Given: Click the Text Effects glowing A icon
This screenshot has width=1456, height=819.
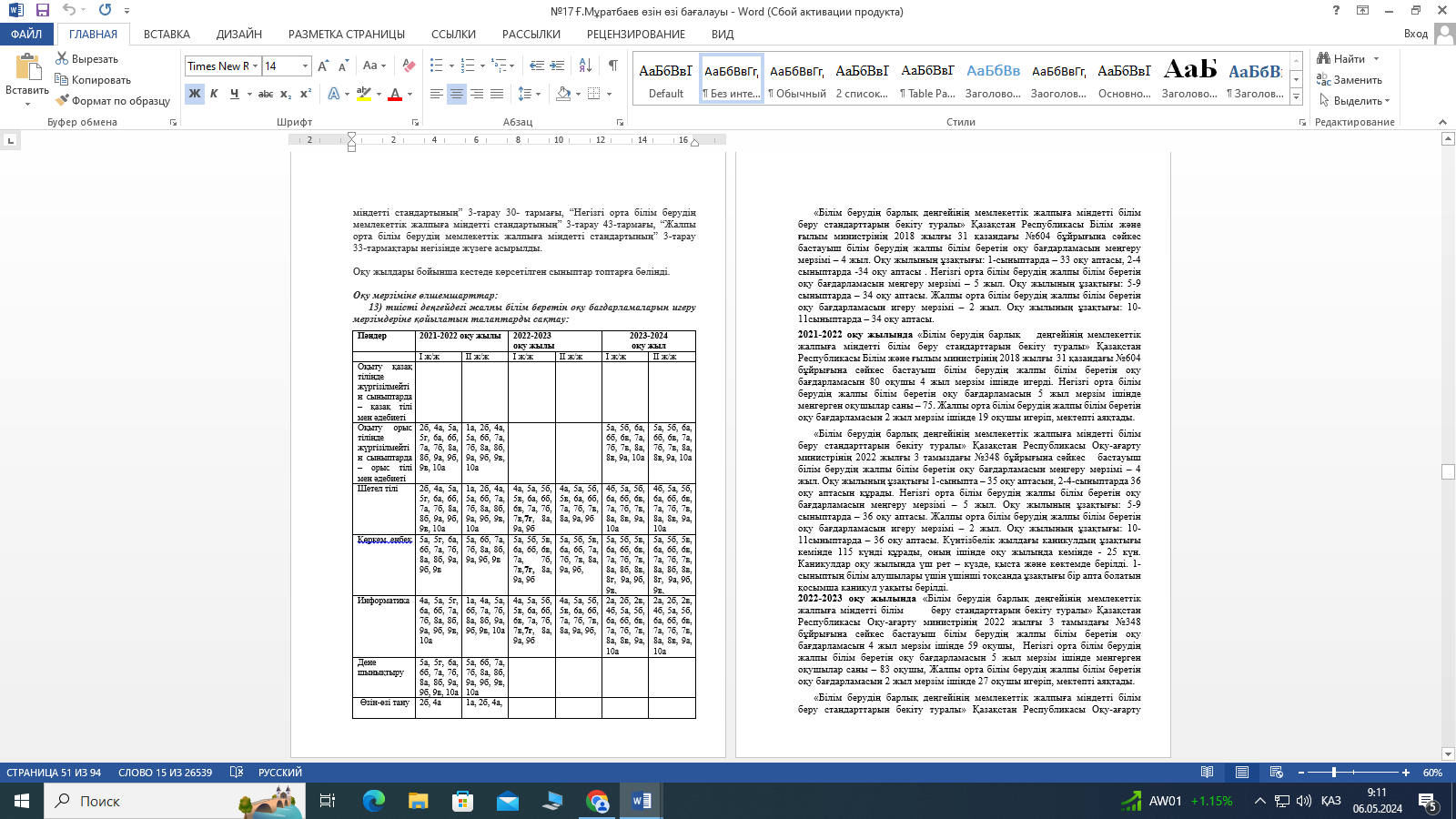Looking at the screenshot, I should [334, 94].
